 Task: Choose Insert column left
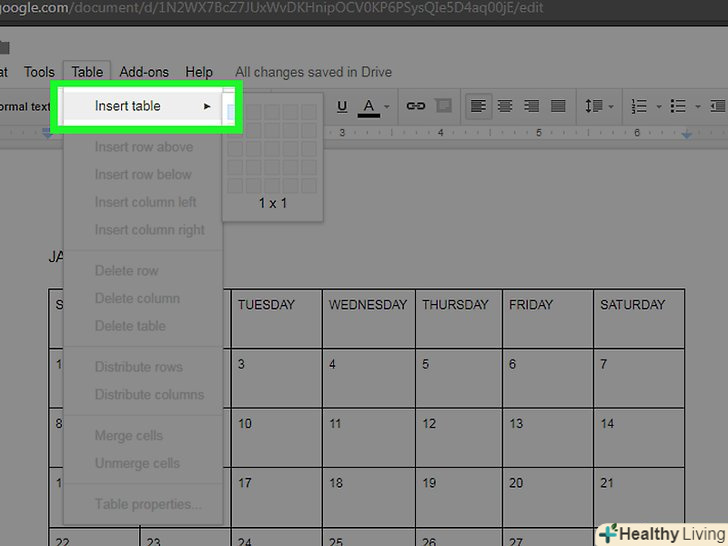pos(143,202)
